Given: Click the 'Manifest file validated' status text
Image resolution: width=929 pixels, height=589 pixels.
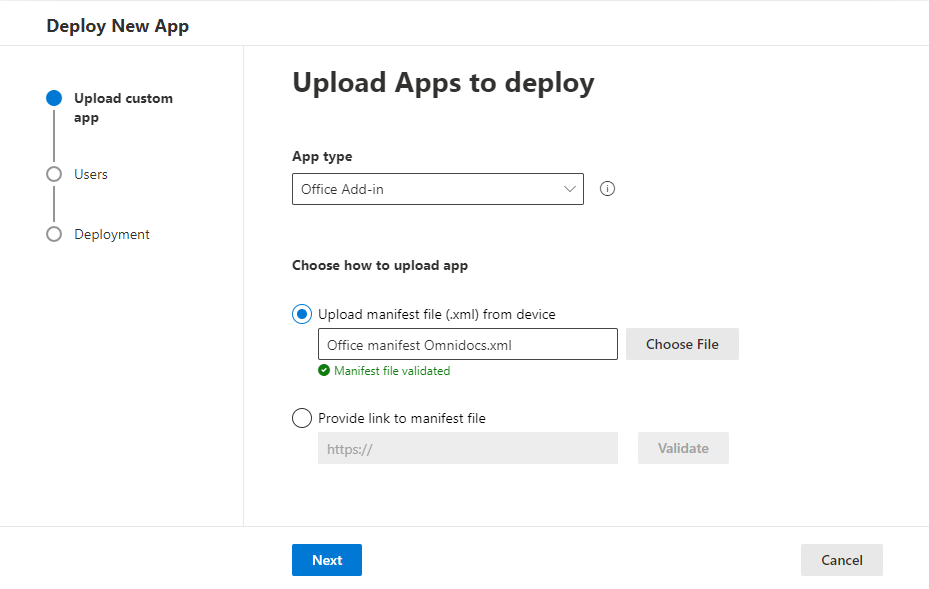Looking at the screenshot, I should (392, 371).
